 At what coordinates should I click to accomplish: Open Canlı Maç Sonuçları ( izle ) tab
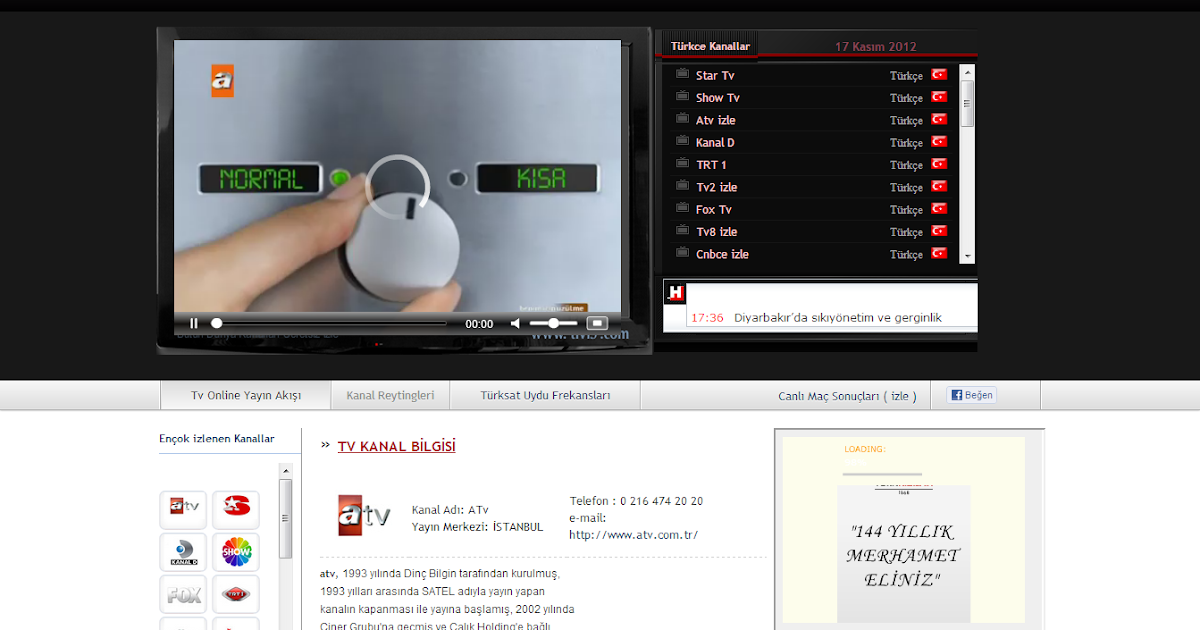click(848, 396)
